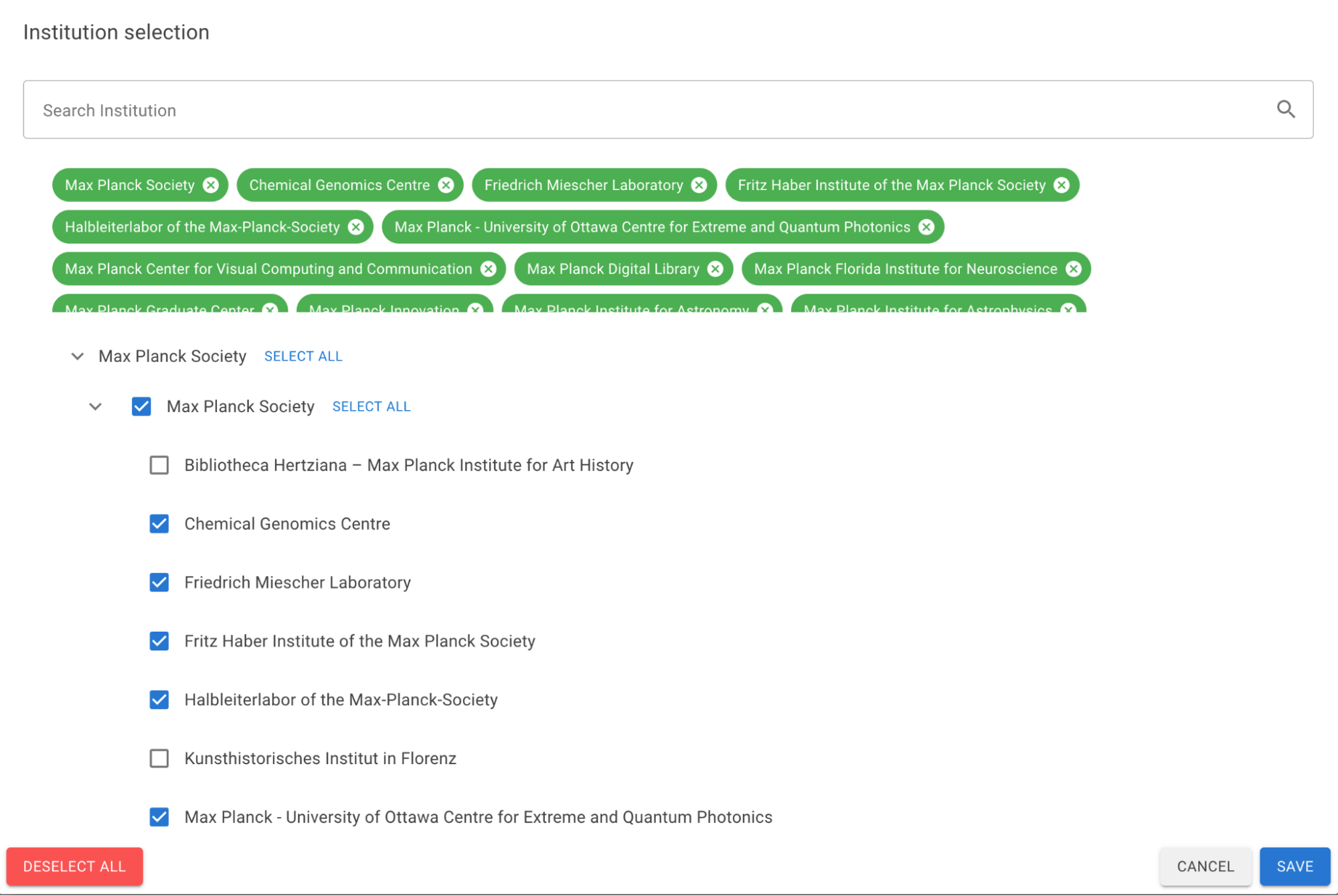This screenshot has width=1338, height=896.
Task: Remove the Friedrich Miescher Laboratory chip
Action: click(699, 185)
